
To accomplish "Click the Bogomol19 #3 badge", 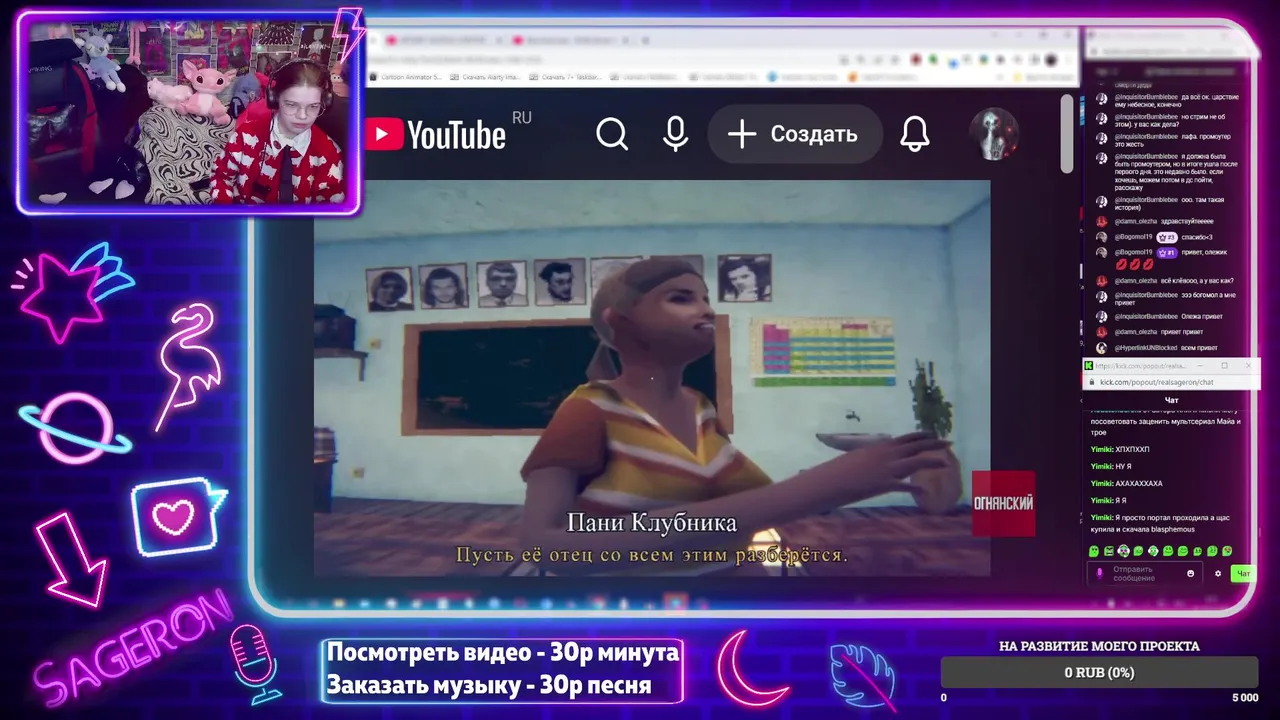I will (x=1166, y=237).
